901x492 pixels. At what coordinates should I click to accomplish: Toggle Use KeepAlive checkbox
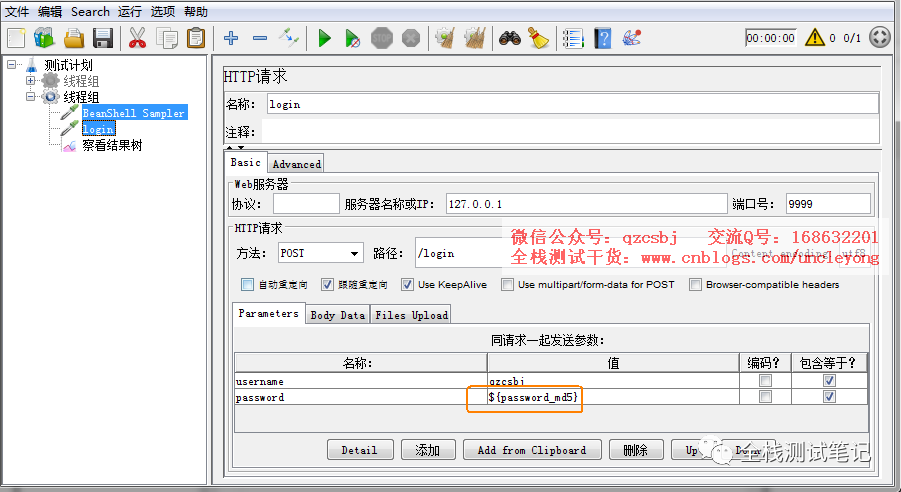(x=407, y=285)
